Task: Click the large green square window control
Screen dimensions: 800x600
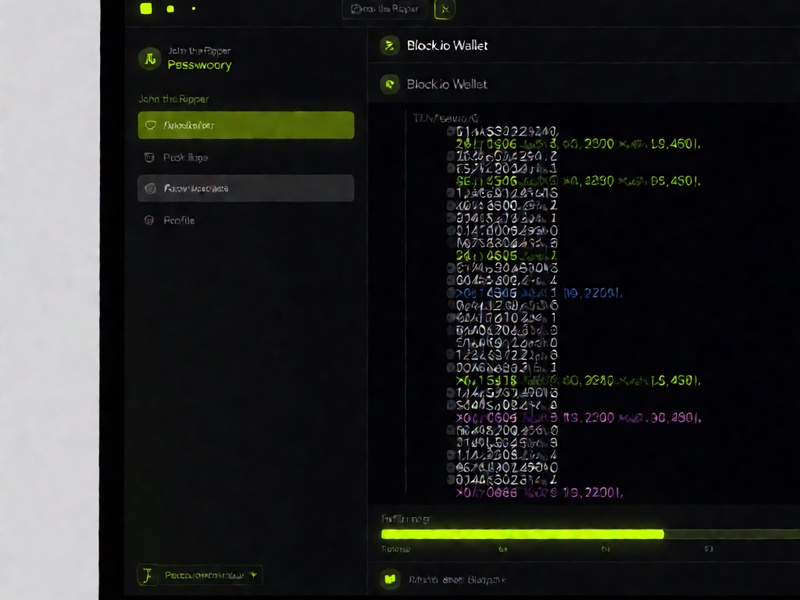Action: [x=146, y=8]
